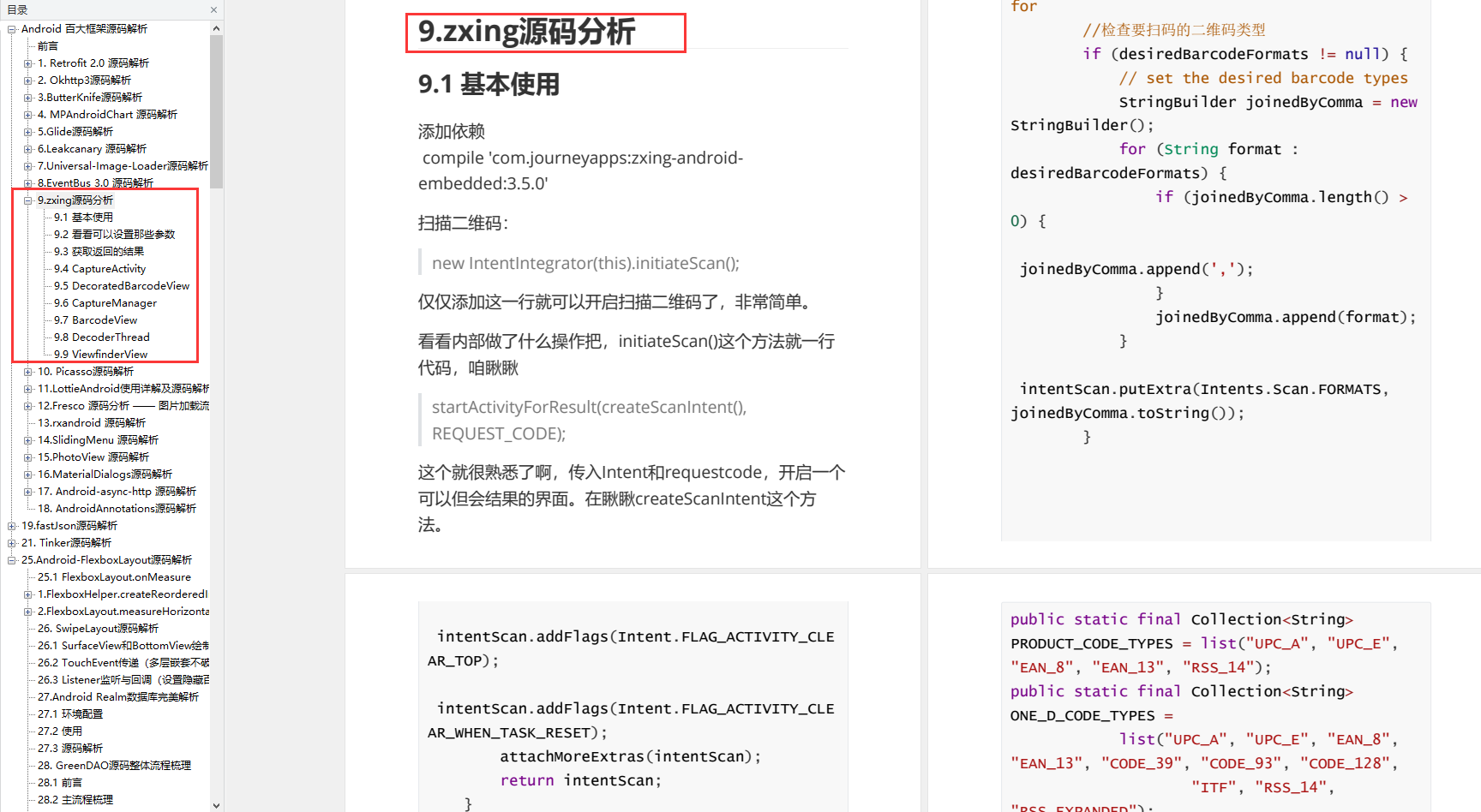The image size is (1481, 812).
Task: Jump to 2.FlexboxLayout.measureHorizontal bookmark
Action: click(123, 612)
